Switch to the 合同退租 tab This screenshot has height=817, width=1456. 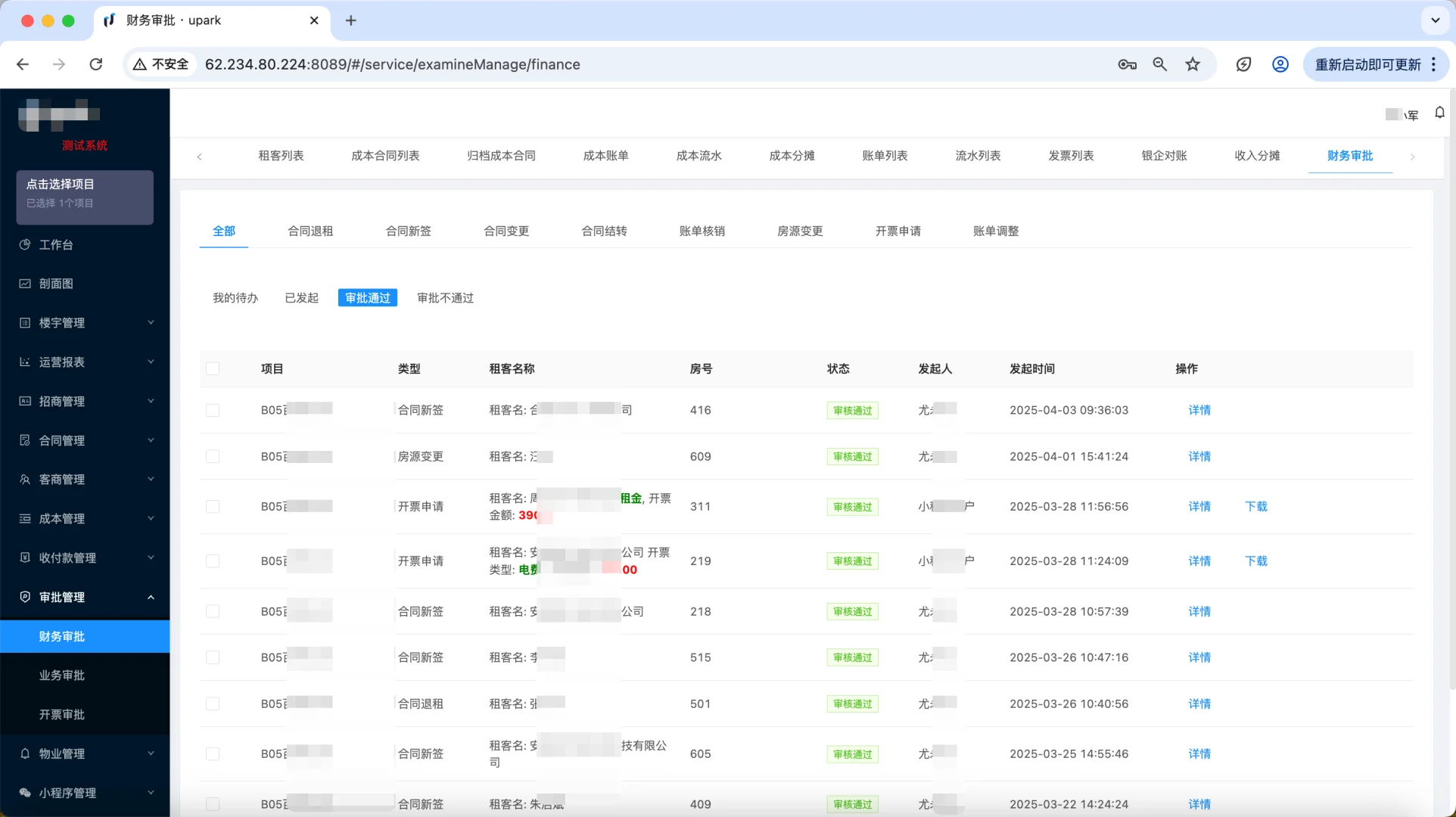pos(310,231)
